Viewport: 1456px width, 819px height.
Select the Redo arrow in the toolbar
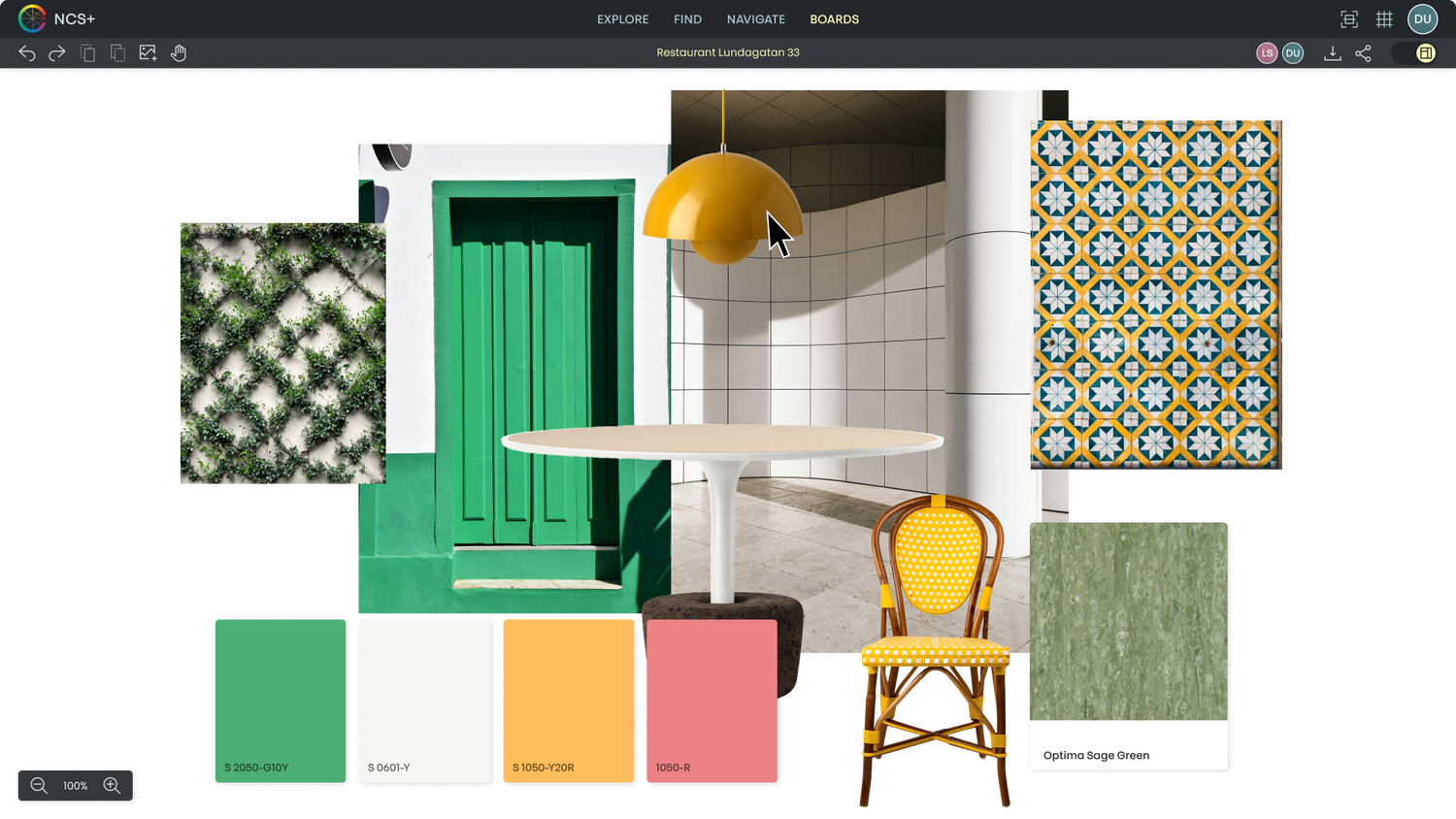56,52
